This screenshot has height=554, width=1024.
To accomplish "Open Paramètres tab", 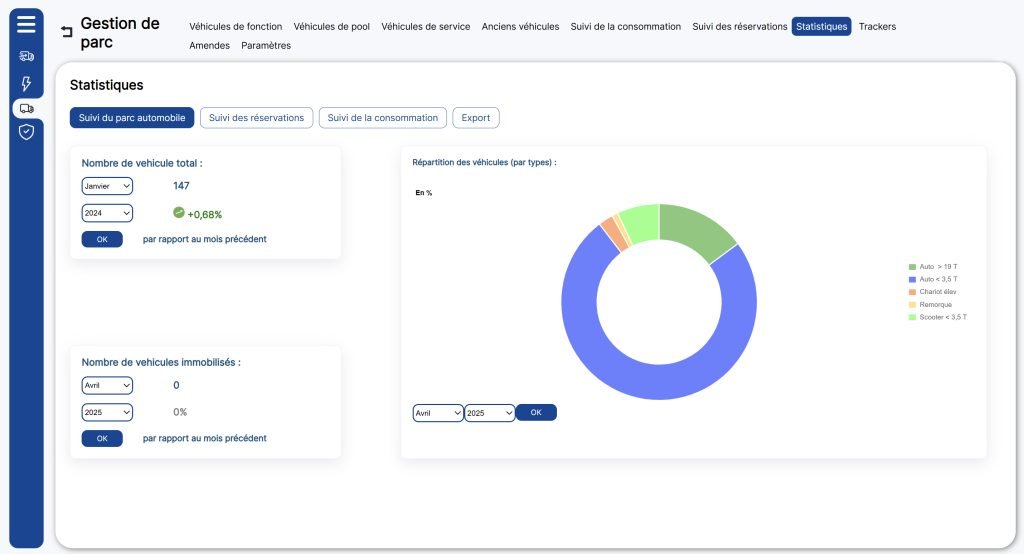I will 266,46.
